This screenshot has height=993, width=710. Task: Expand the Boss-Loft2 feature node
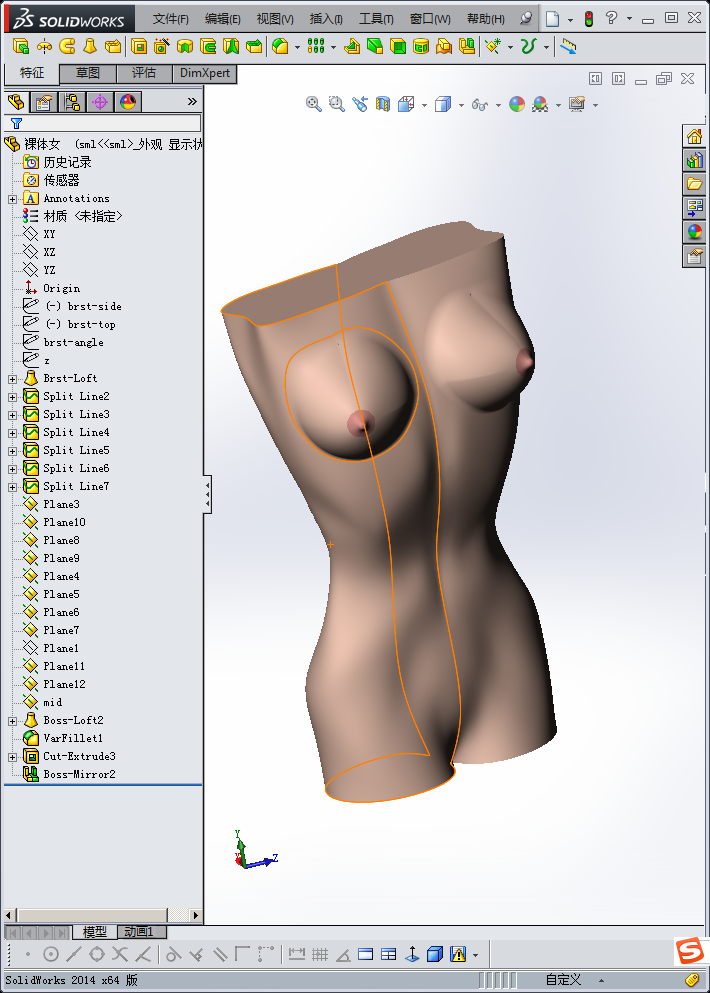(x=12, y=721)
